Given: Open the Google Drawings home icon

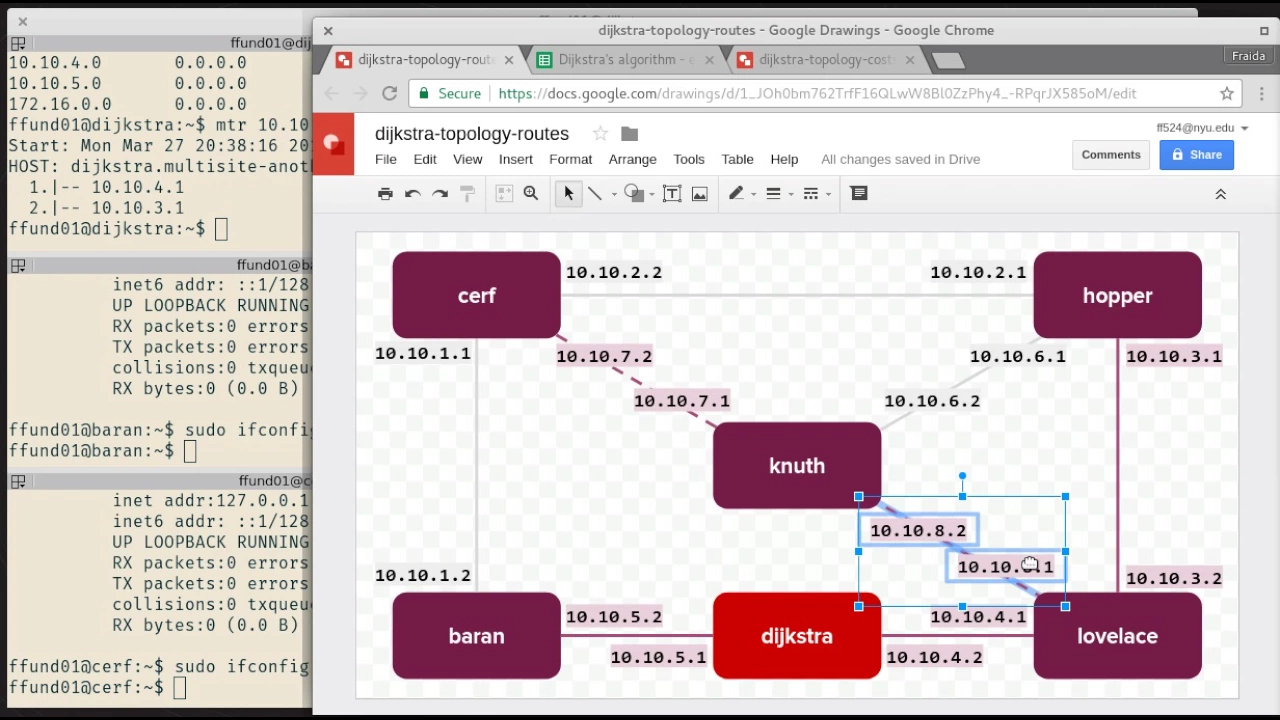Looking at the screenshot, I should pos(334,145).
